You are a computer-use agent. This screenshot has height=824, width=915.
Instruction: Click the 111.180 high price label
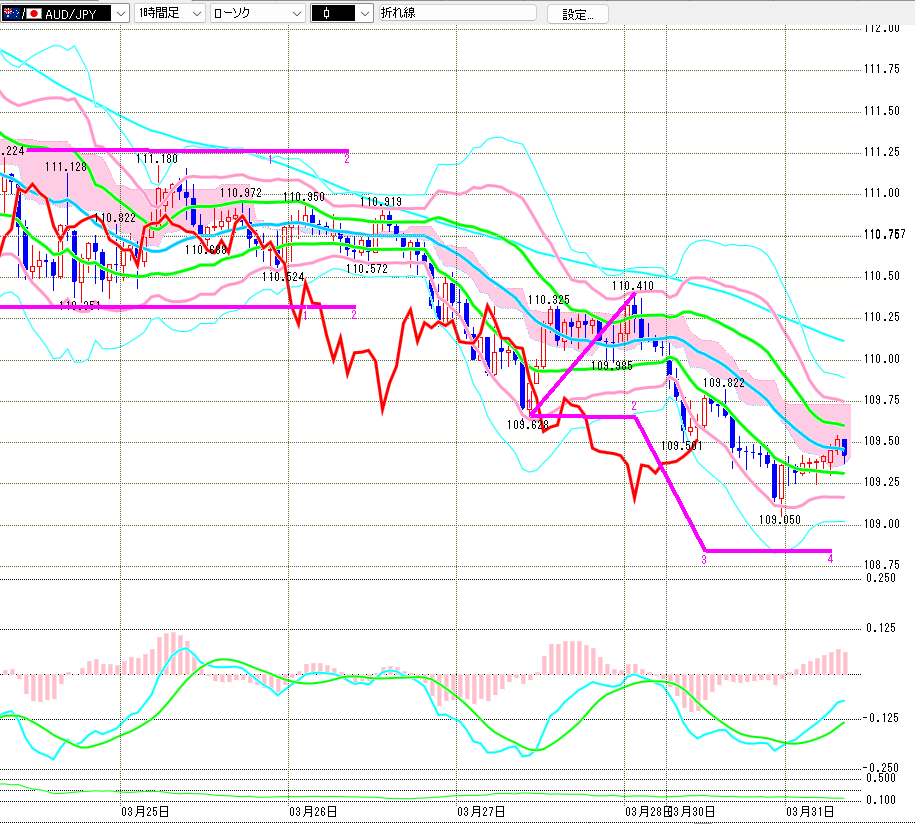157,158
